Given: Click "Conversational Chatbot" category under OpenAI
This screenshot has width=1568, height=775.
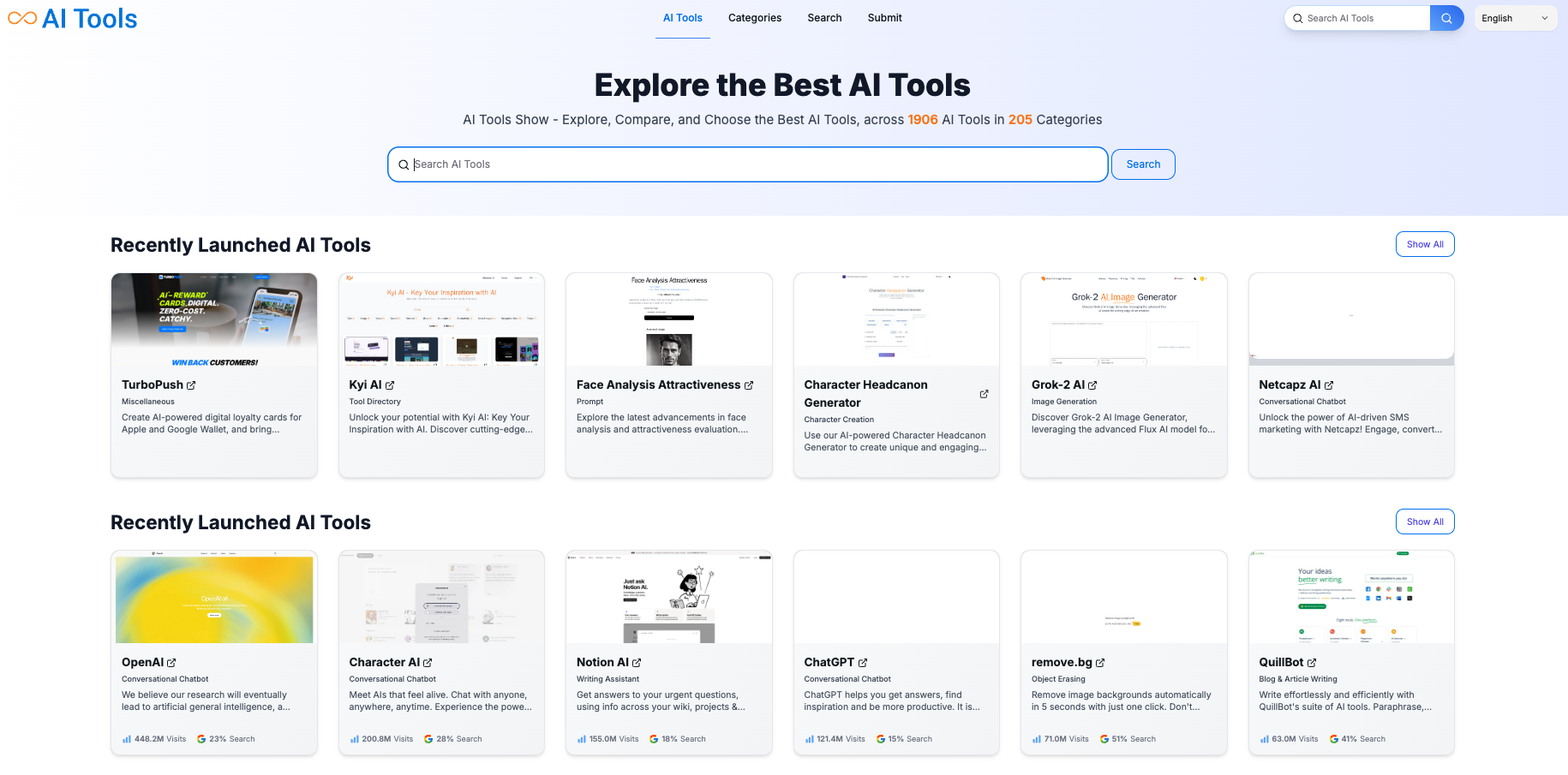Looking at the screenshot, I should click(x=165, y=679).
